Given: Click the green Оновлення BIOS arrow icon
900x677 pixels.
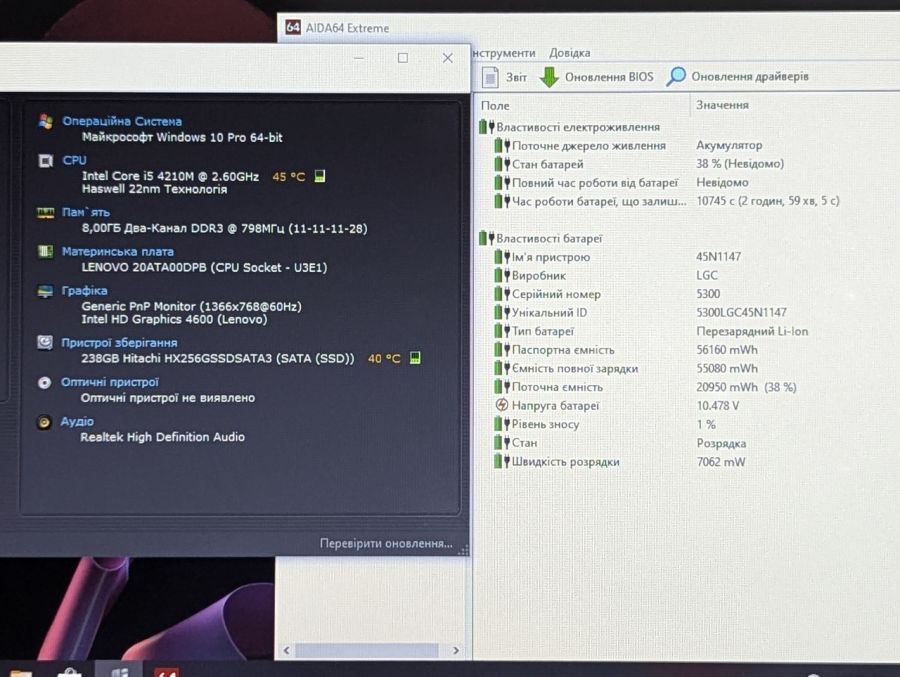Looking at the screenshot, I should click(549, 77).
